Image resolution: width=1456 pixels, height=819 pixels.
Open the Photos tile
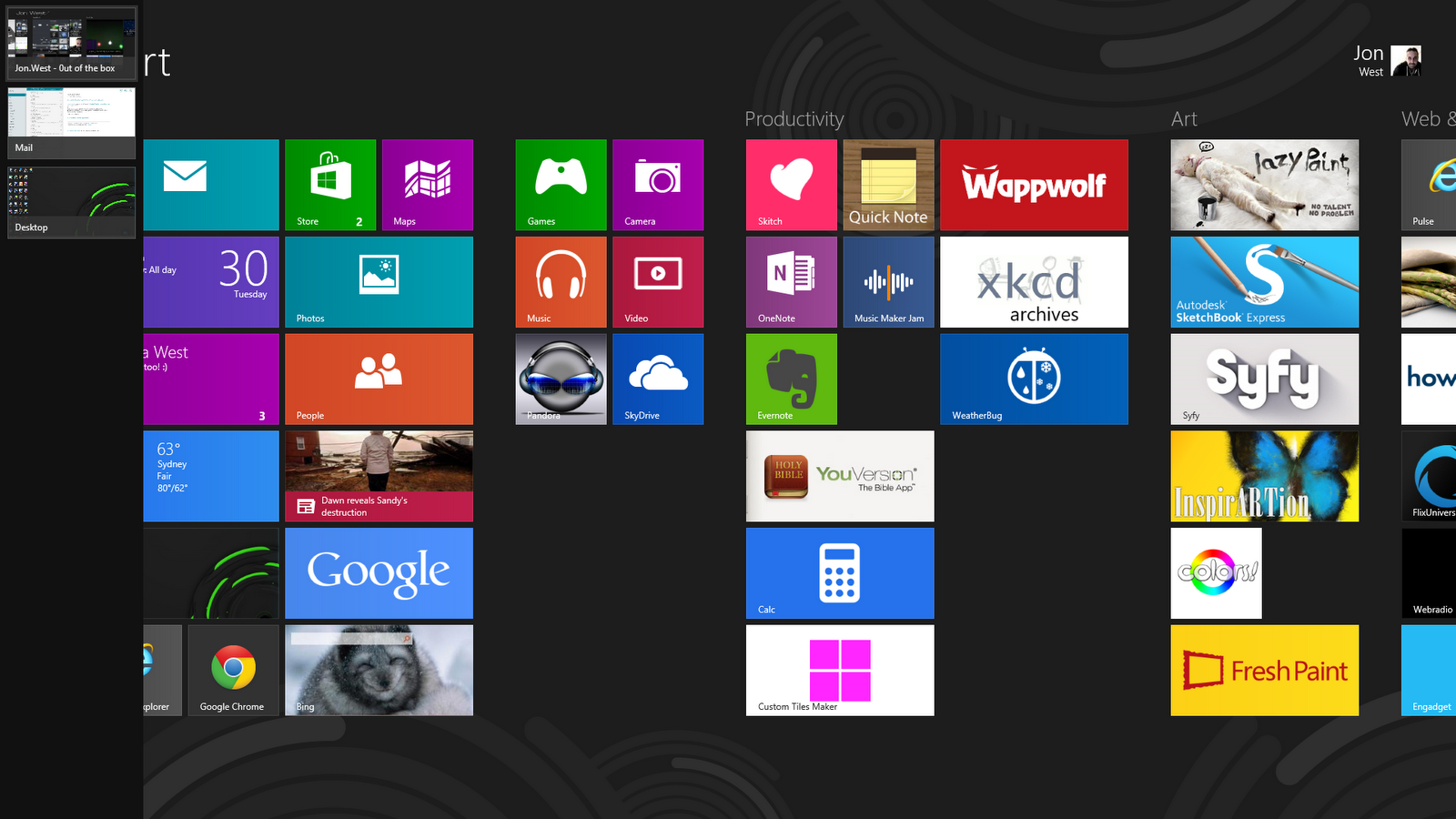point(379,282)
